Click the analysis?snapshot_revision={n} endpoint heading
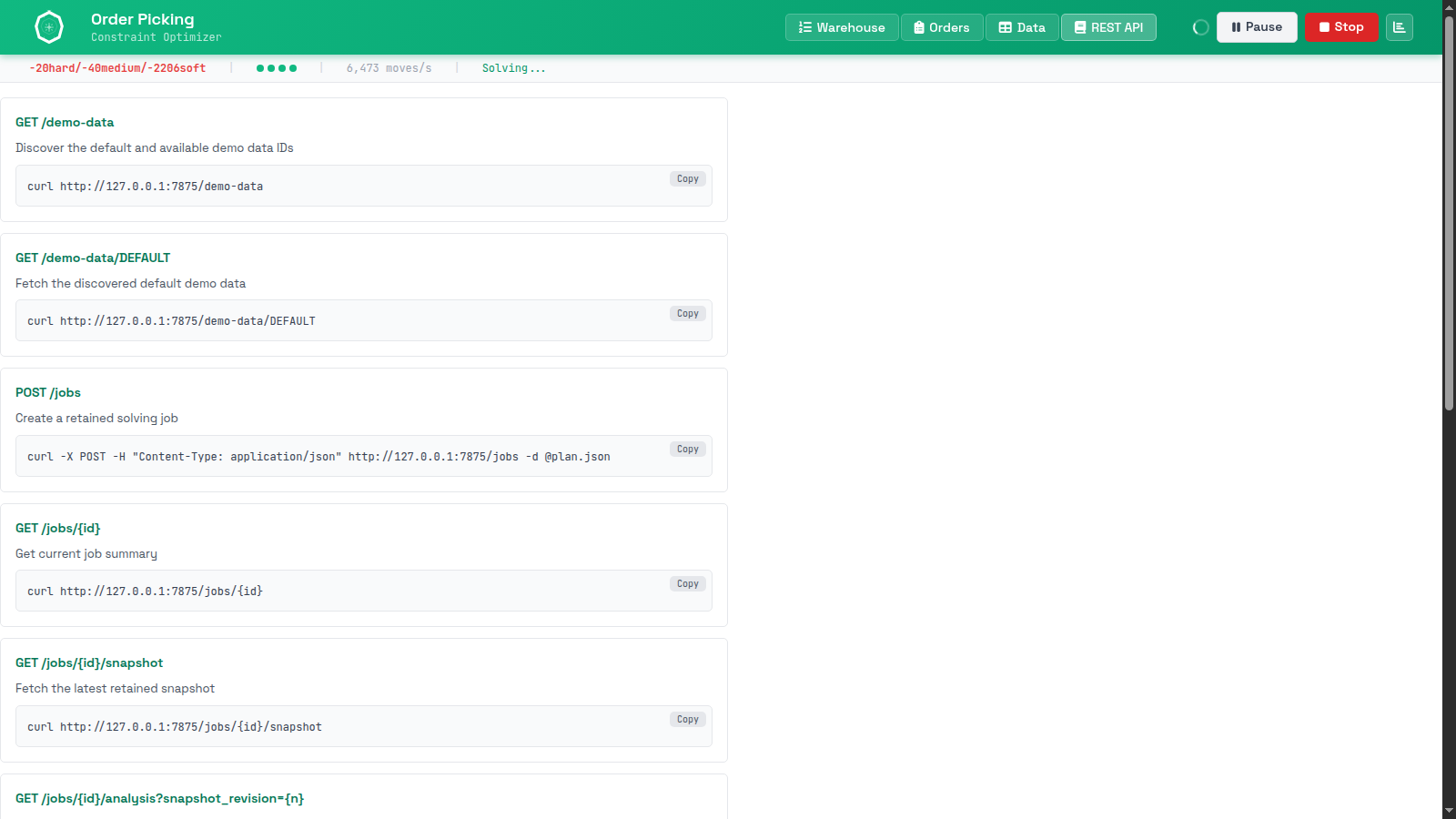 point(159,798)
